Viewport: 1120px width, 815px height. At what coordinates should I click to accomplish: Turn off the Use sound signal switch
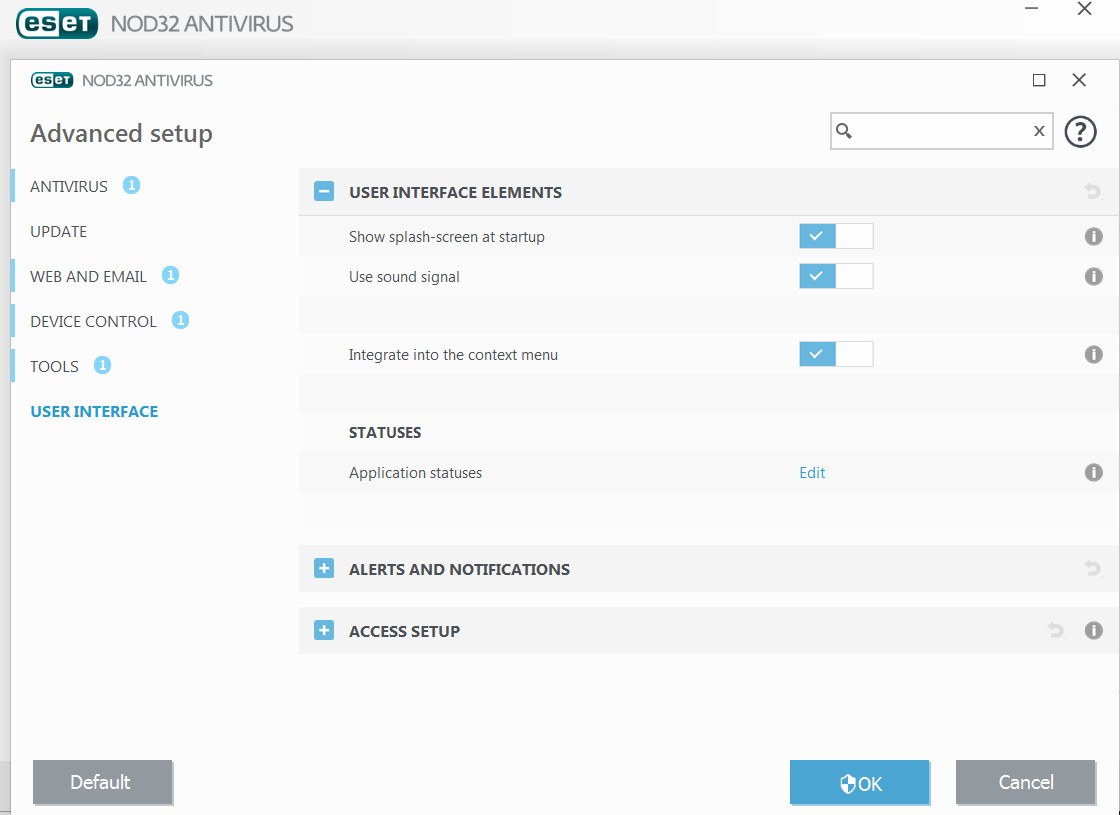click(x=836, y=276)
